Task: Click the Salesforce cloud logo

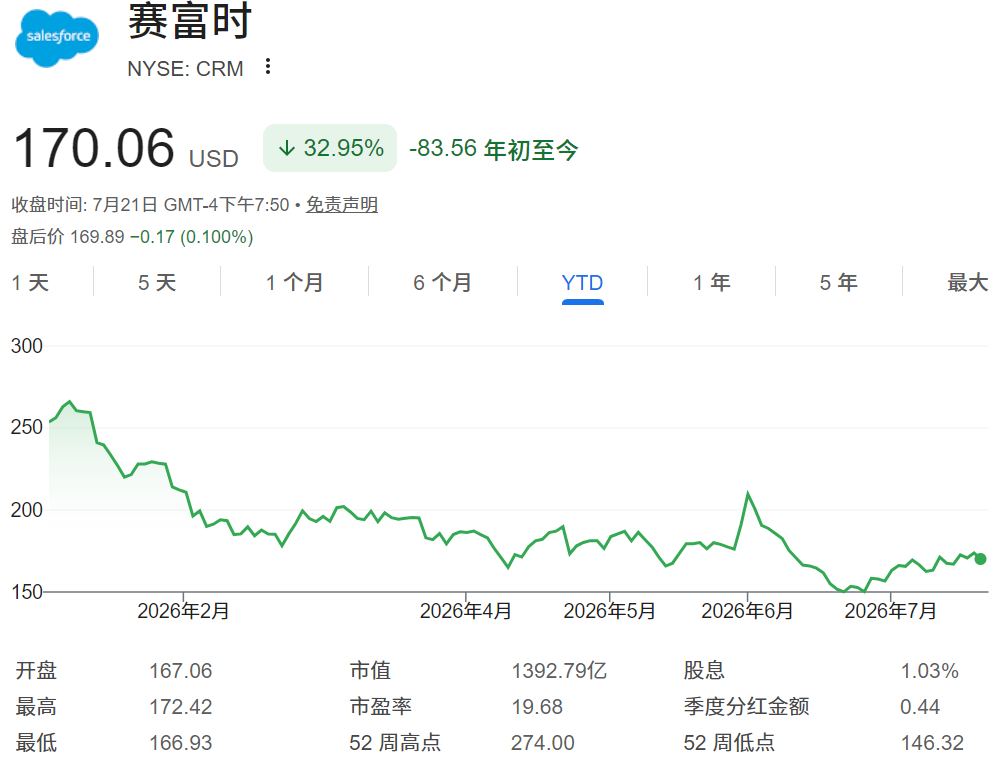Action: tap(57, 38)
